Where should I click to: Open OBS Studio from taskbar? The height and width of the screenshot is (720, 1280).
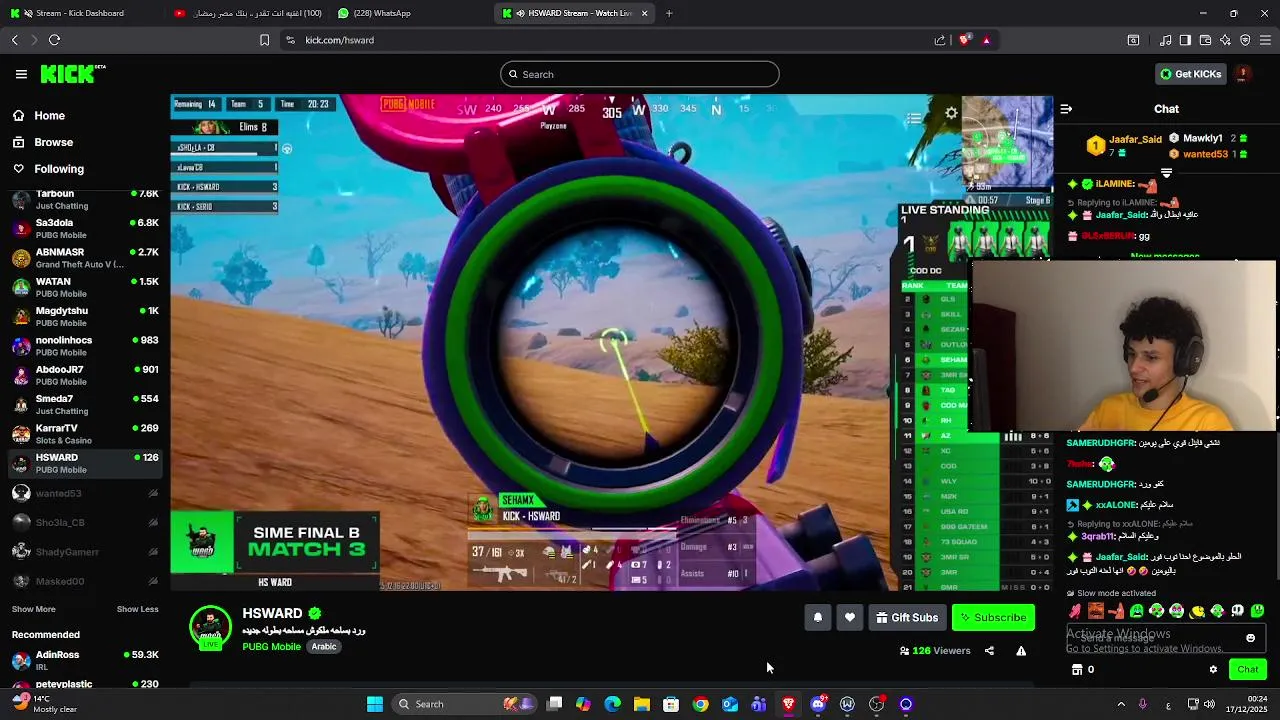tap(877, 704)
